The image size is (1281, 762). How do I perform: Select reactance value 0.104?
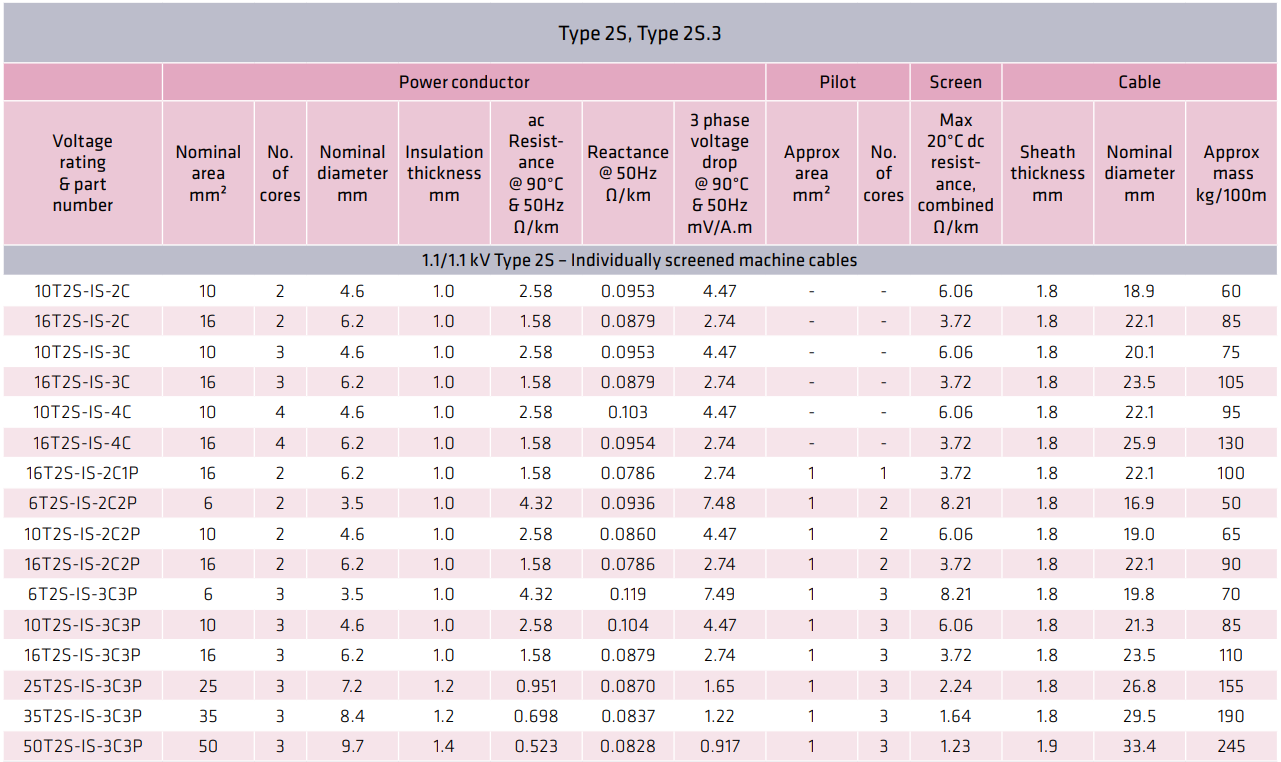click(628, 625)
